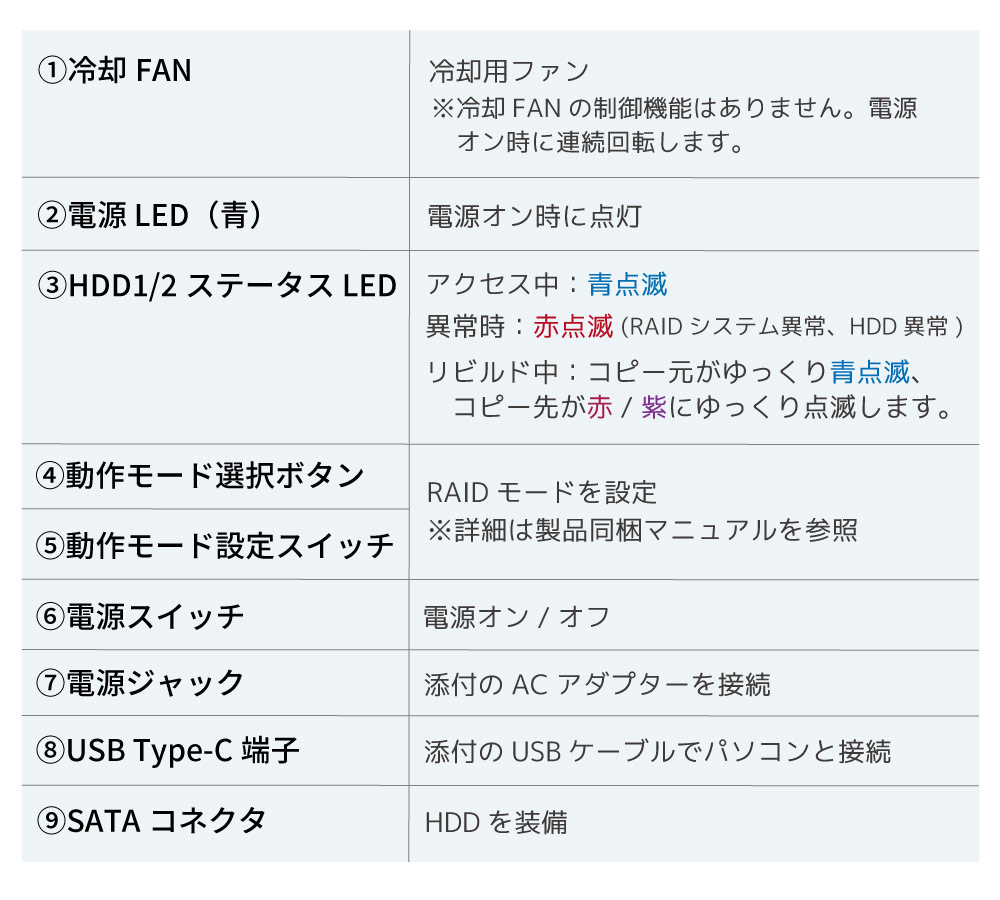Select the RAID モードを設定 text
This screenshot has width=1000, height=900.
541,492
